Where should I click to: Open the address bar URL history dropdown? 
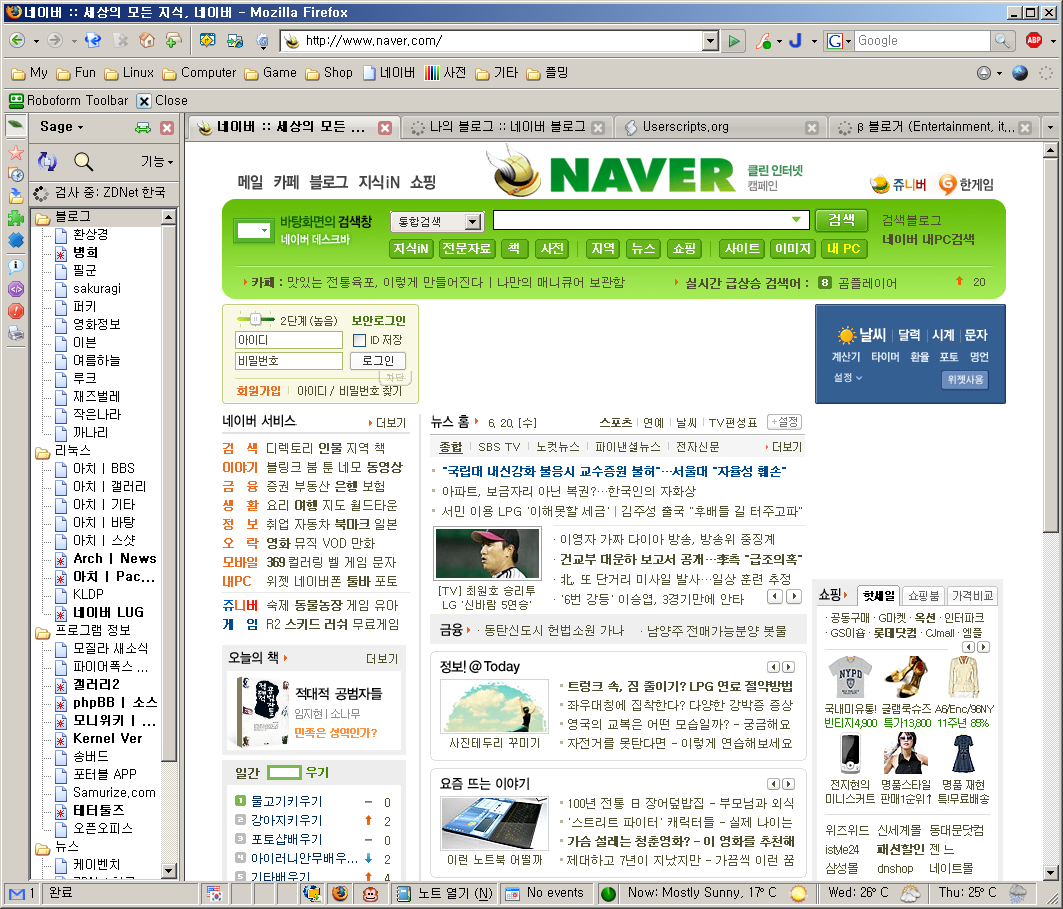[710, 41]
